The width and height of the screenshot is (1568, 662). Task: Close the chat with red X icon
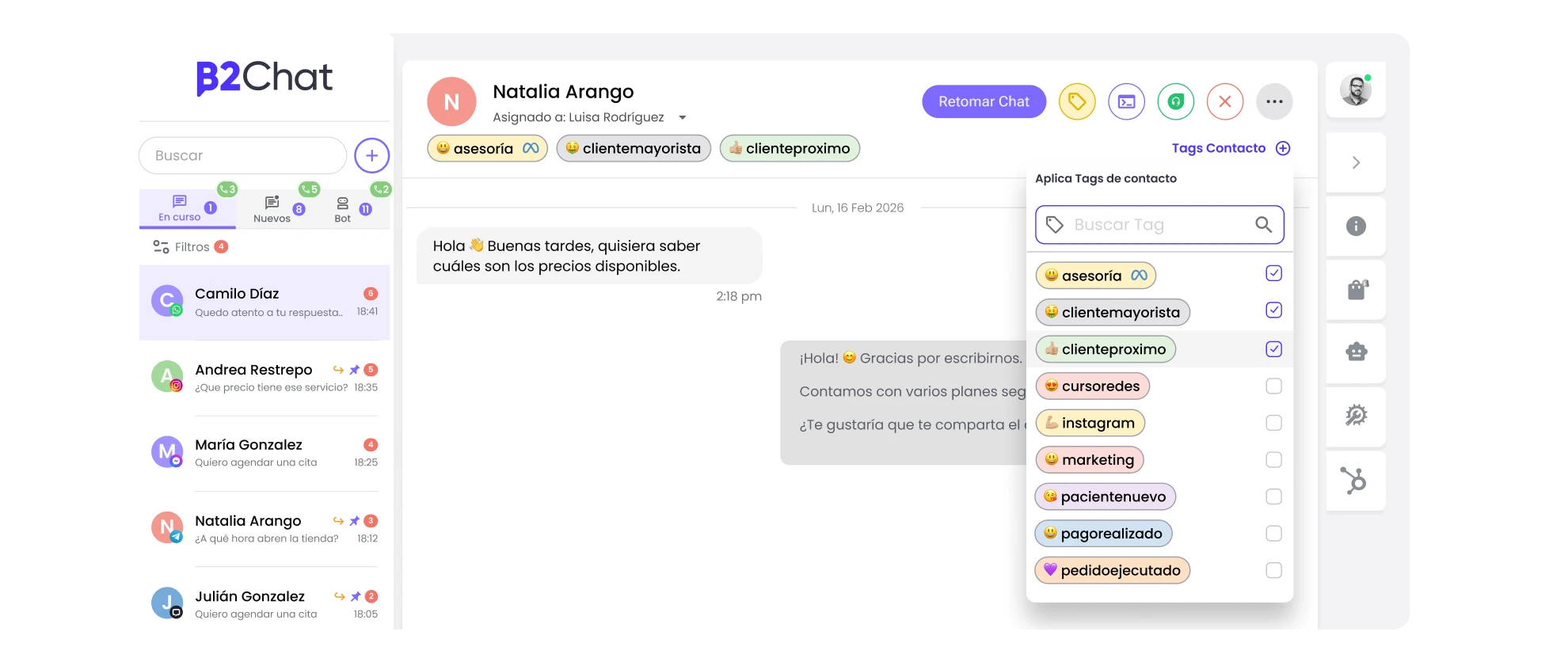pyautogui.click(x=1225, y=101)
